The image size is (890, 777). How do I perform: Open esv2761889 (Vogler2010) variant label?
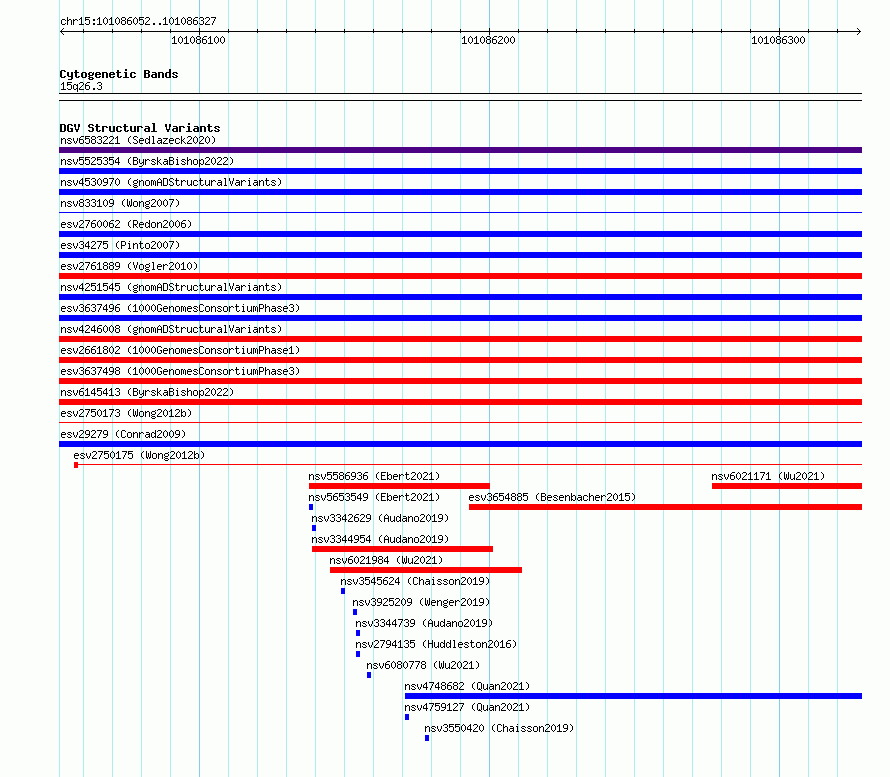pos(129,266)
